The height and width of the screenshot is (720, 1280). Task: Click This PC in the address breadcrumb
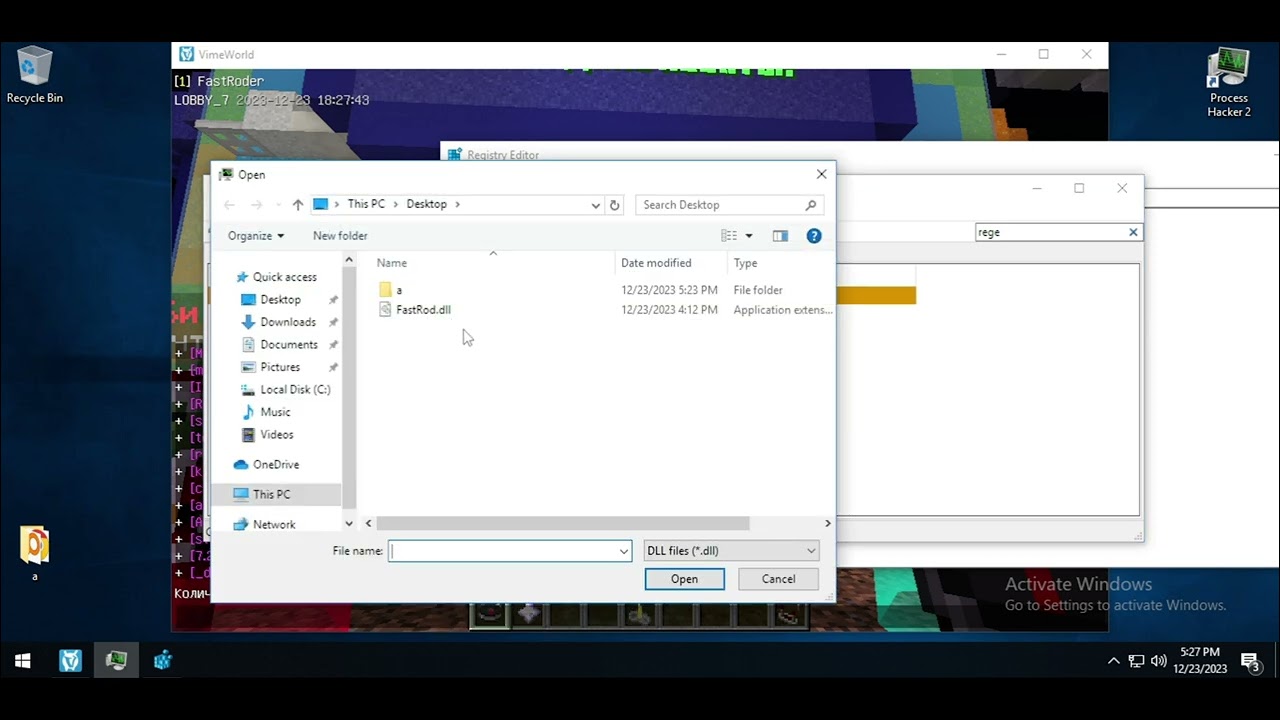coord(366,204)
